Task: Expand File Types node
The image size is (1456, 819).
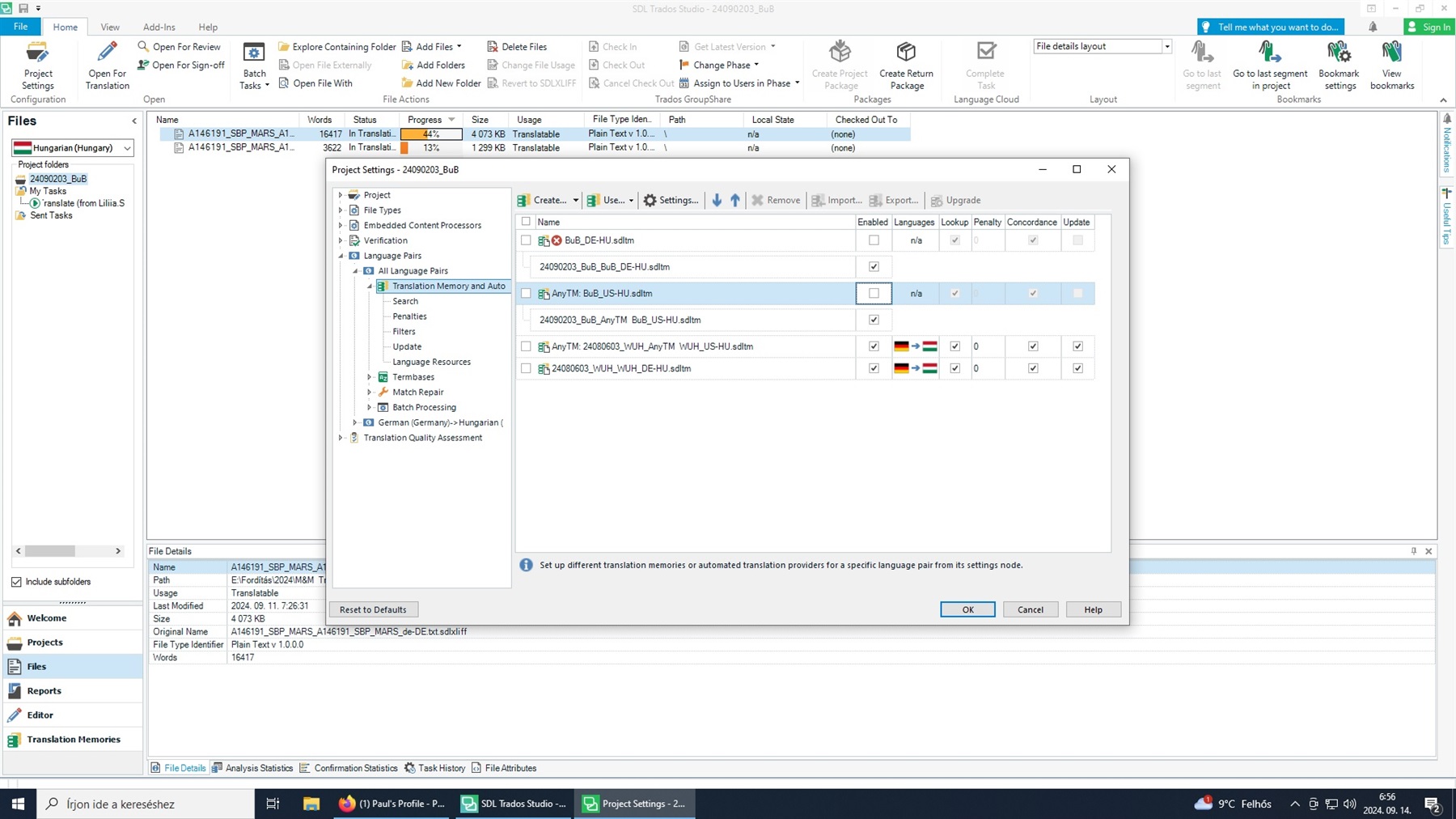Action: [341, 210]
